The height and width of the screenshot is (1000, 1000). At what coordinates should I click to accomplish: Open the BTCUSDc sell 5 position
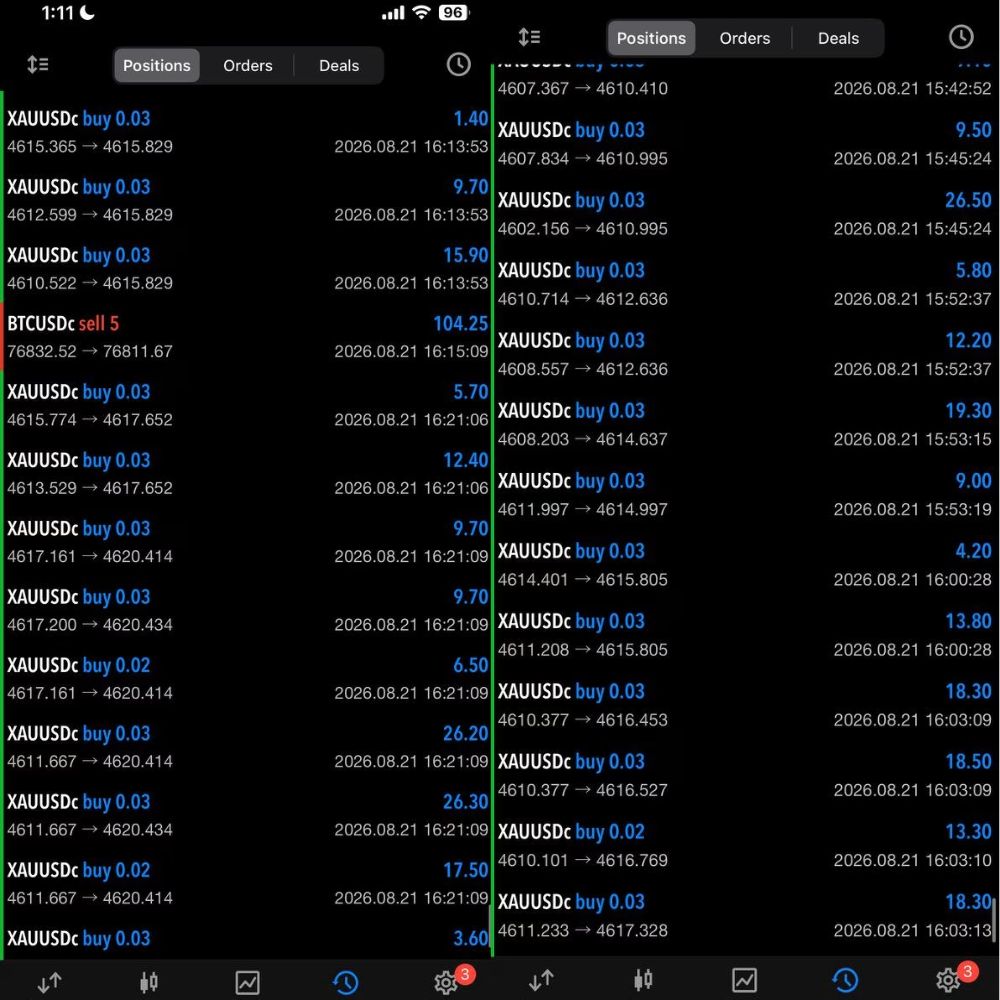(x=246, y=337)
